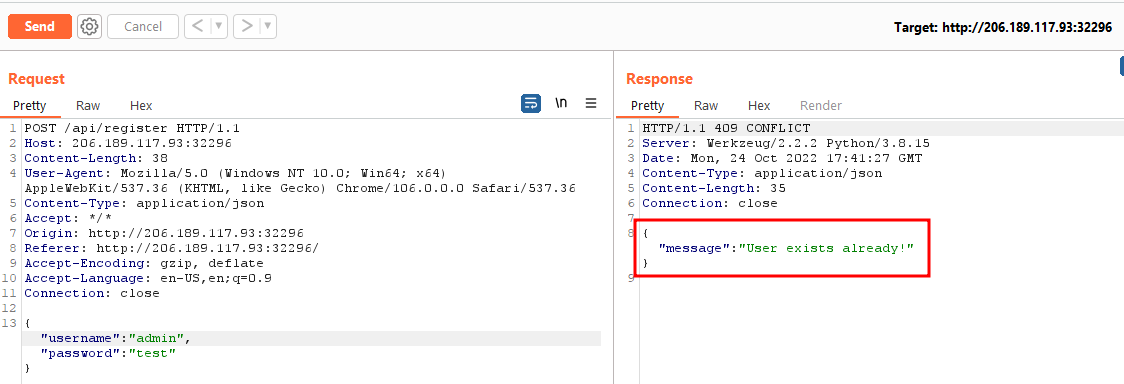Switch the Request view to the Raw tab

point(88,106)
